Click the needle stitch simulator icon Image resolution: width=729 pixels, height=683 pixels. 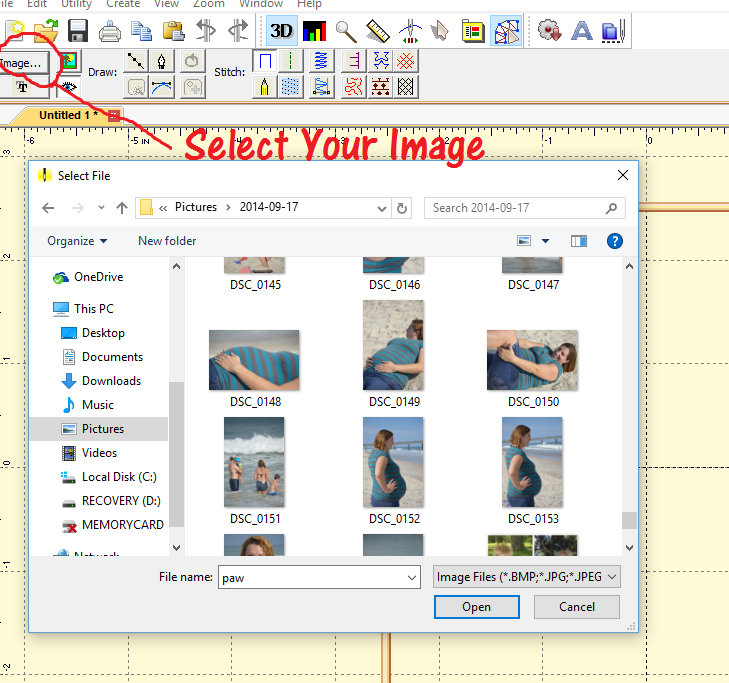410,31
